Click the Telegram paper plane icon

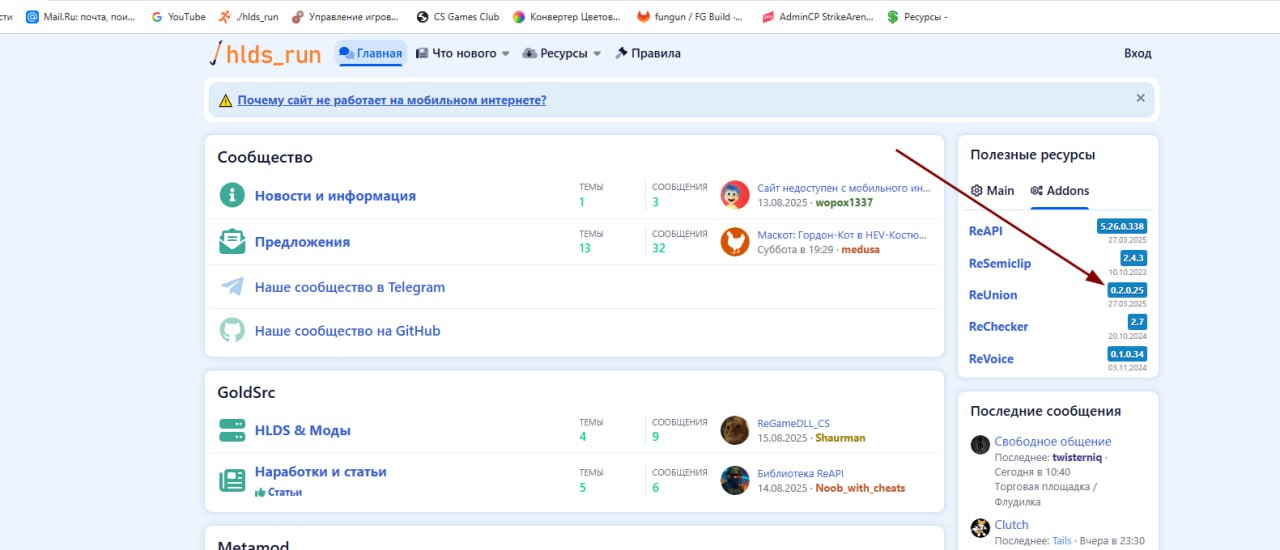point(232,287)
